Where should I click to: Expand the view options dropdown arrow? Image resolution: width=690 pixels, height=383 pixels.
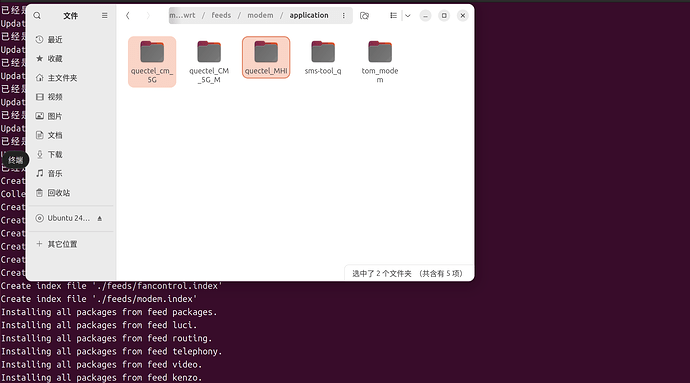(x=408, y=16)
